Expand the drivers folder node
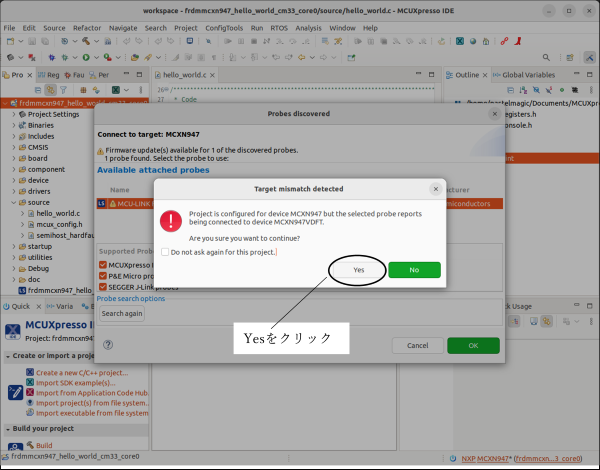This screenshot has height=470, width=600. pos(13,191)
